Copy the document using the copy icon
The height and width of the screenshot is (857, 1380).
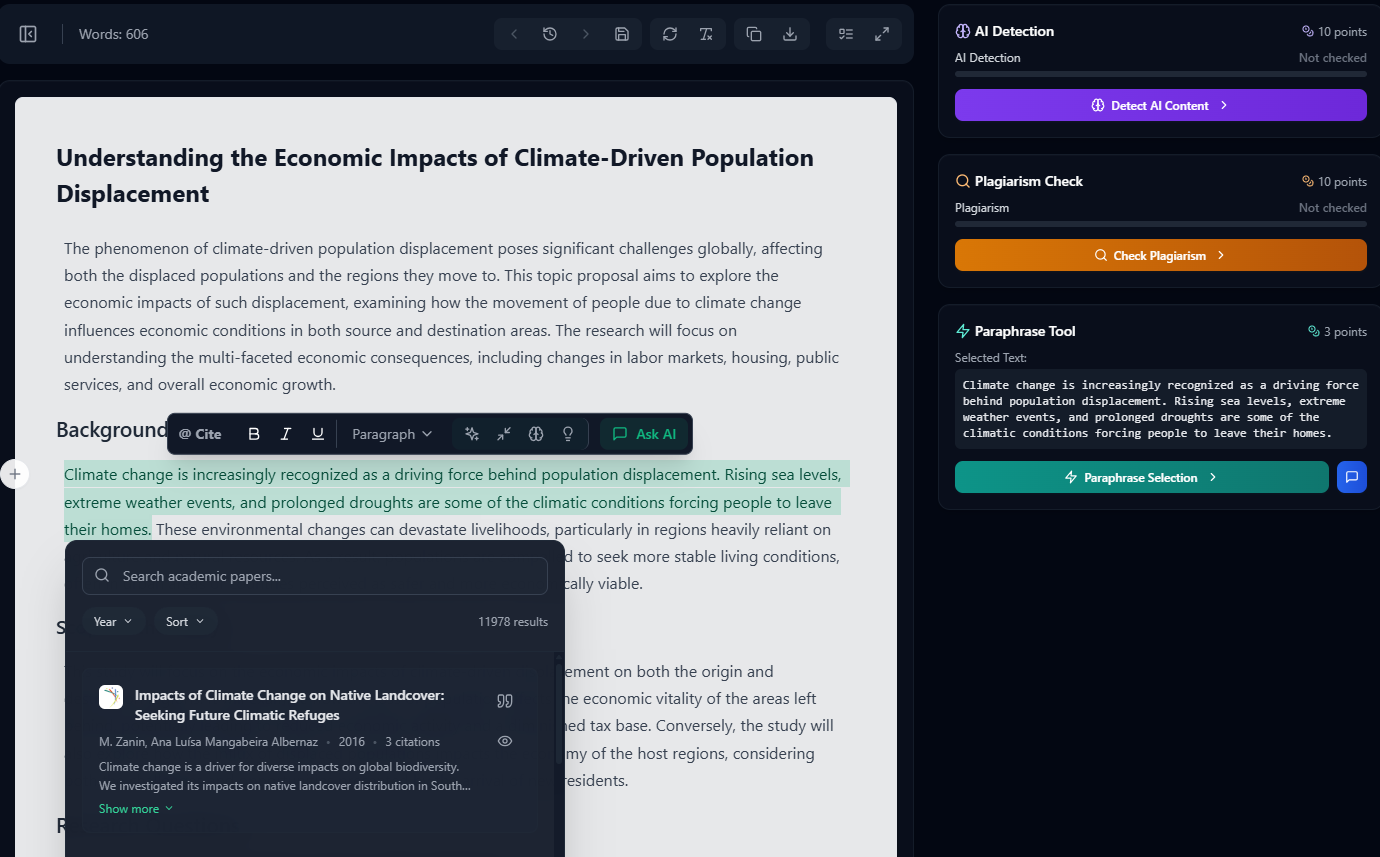coord(752,33)
